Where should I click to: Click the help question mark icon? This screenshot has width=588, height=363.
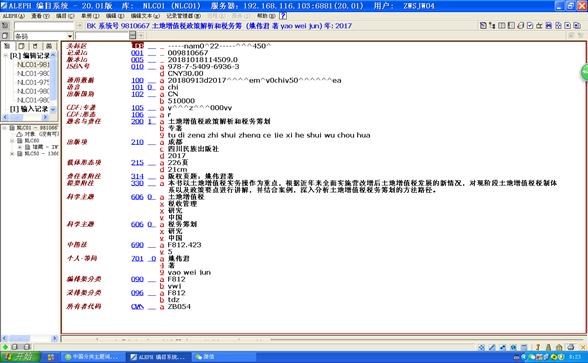click(283, 16)
